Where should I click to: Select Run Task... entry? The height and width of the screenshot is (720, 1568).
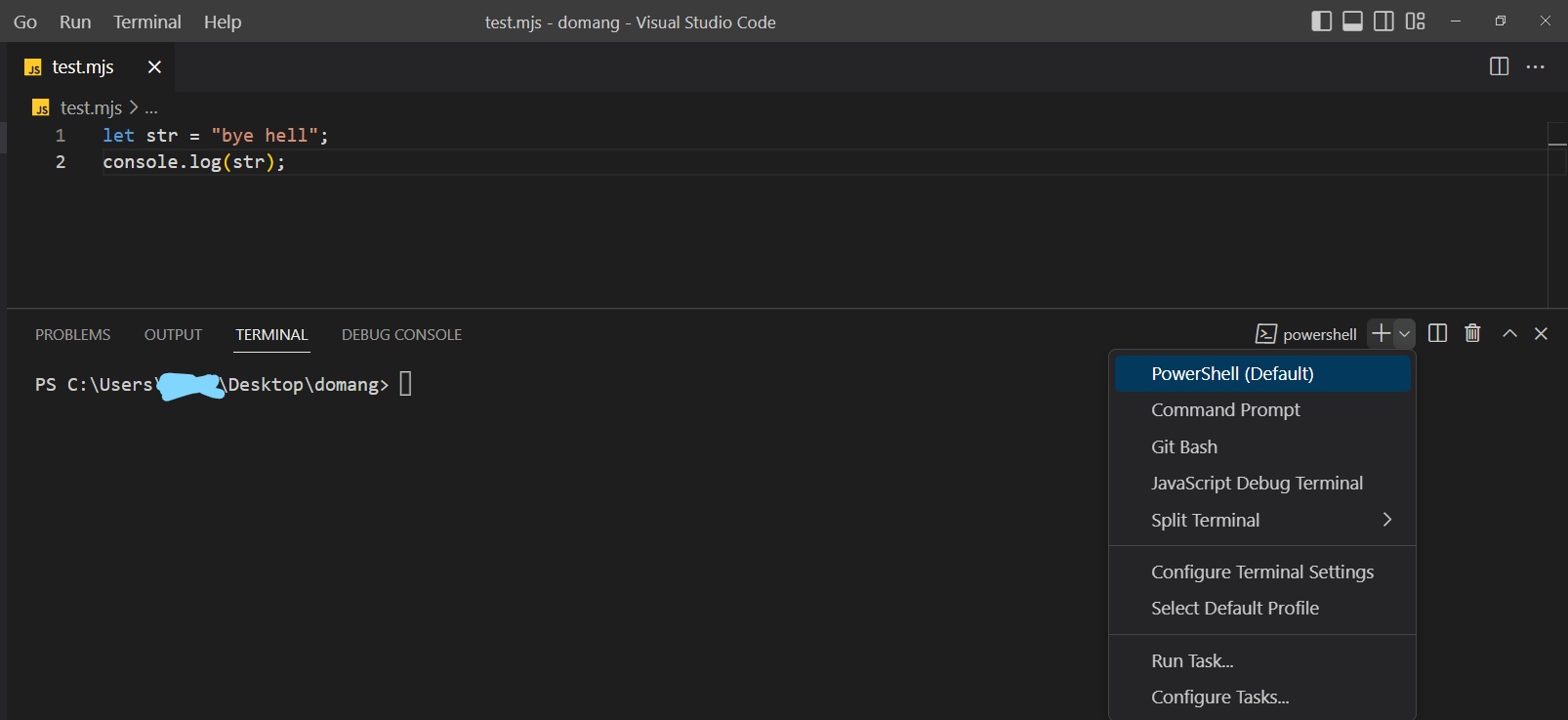[x=1262, y=660]
